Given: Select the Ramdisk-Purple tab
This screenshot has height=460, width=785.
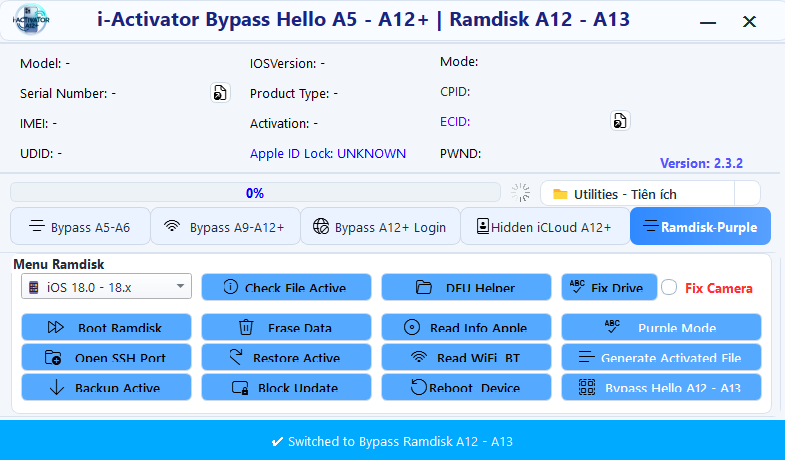Looking at the screenshot, I should coord(700,226).
